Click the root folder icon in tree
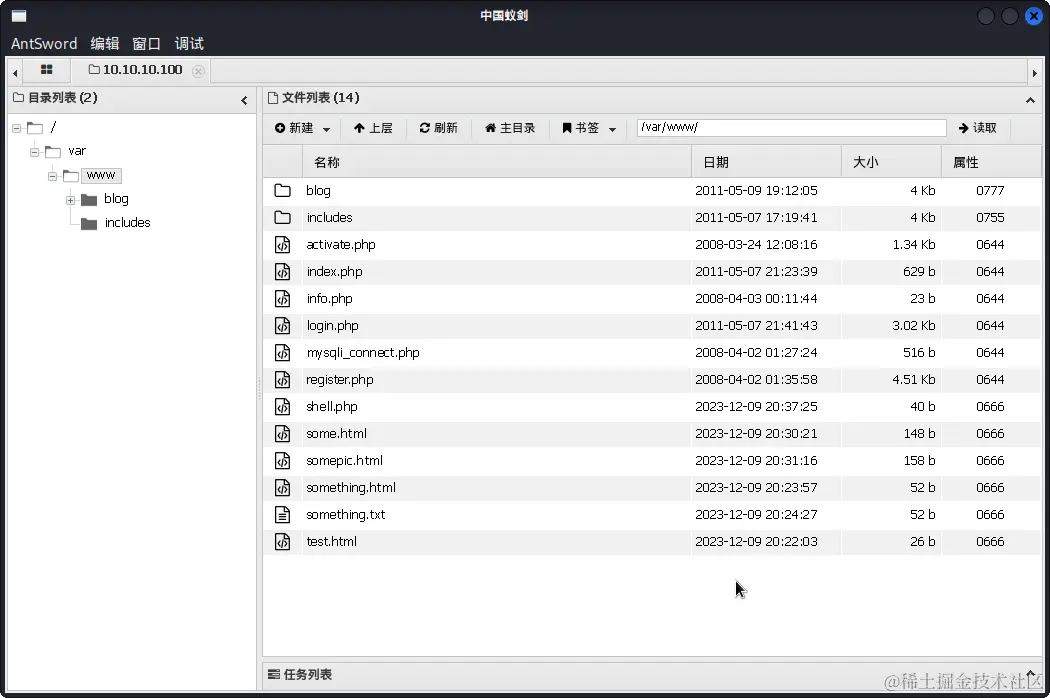1050x698 pixels. [x=35, y=128]
